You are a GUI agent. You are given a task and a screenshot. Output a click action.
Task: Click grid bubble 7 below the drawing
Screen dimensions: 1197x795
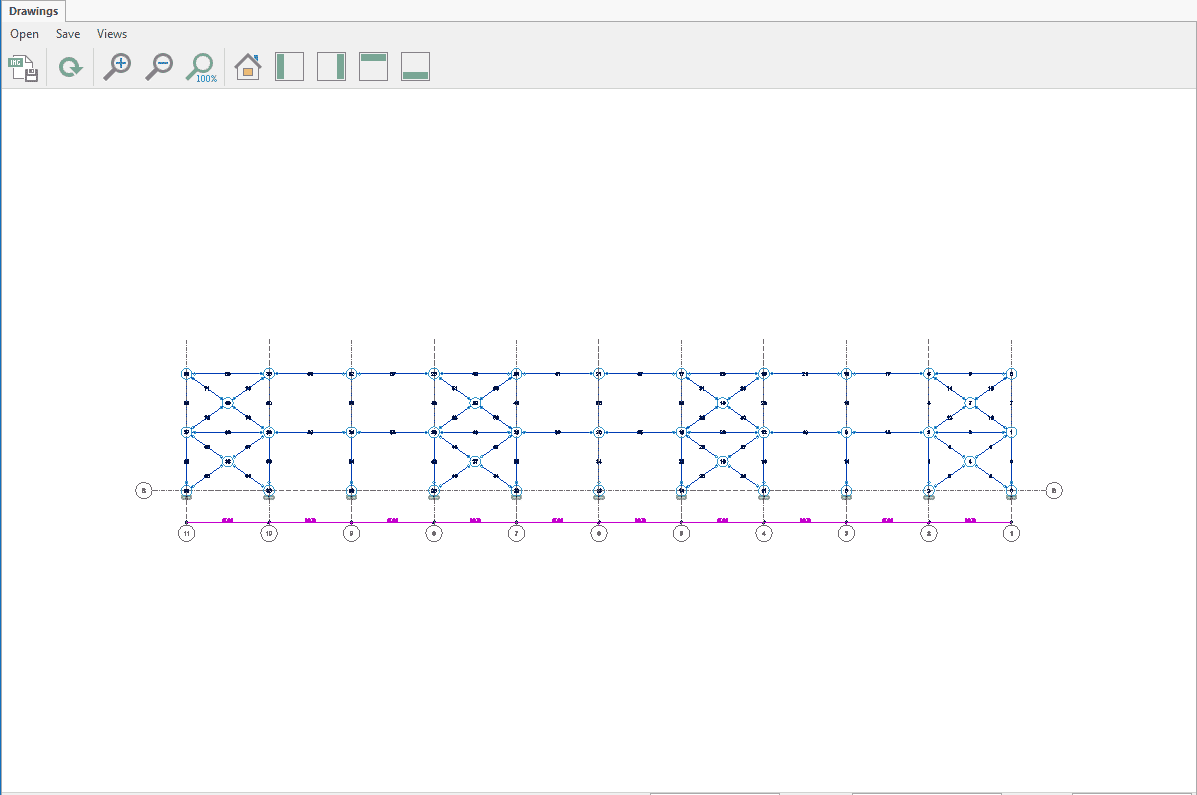516,534
